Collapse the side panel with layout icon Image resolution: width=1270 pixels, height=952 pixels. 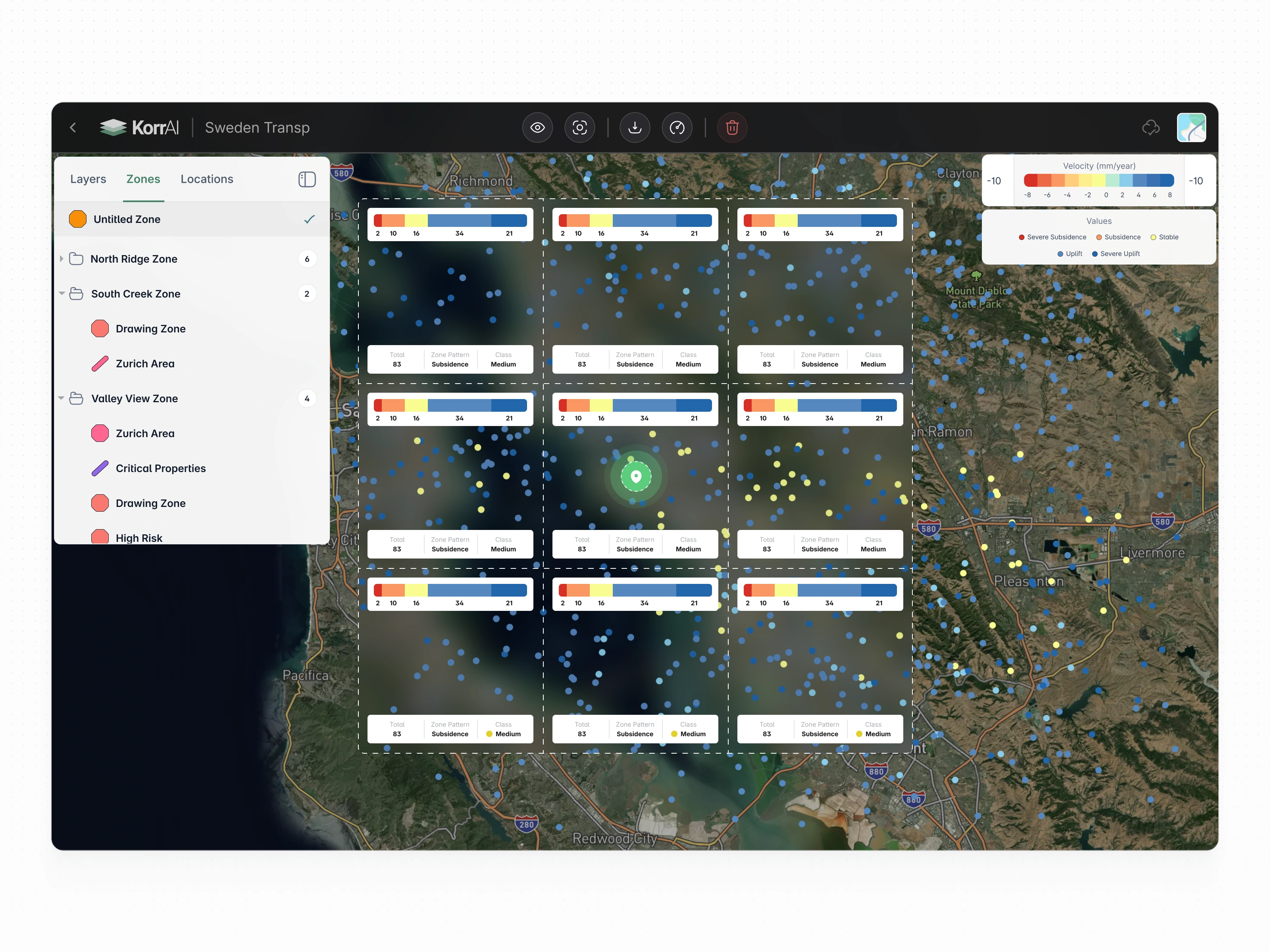(307, 179)
